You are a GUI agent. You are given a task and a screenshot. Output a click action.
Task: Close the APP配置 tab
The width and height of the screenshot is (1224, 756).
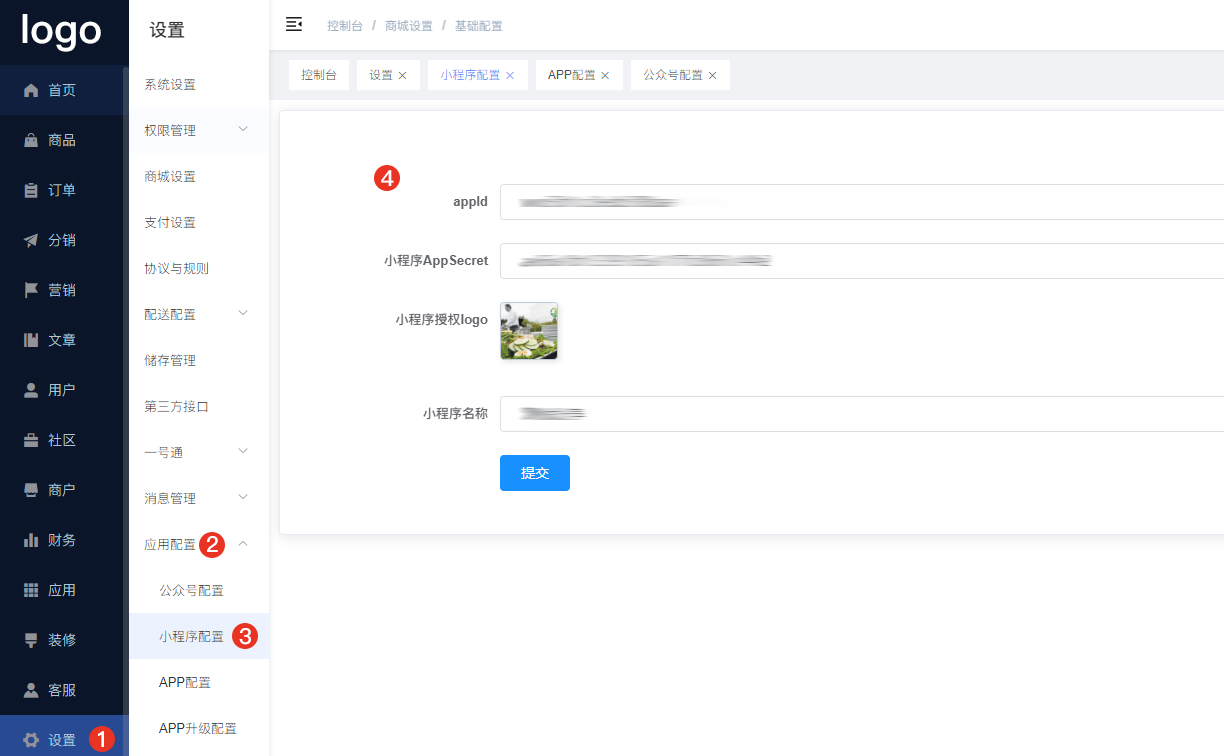tap(605, 76)
